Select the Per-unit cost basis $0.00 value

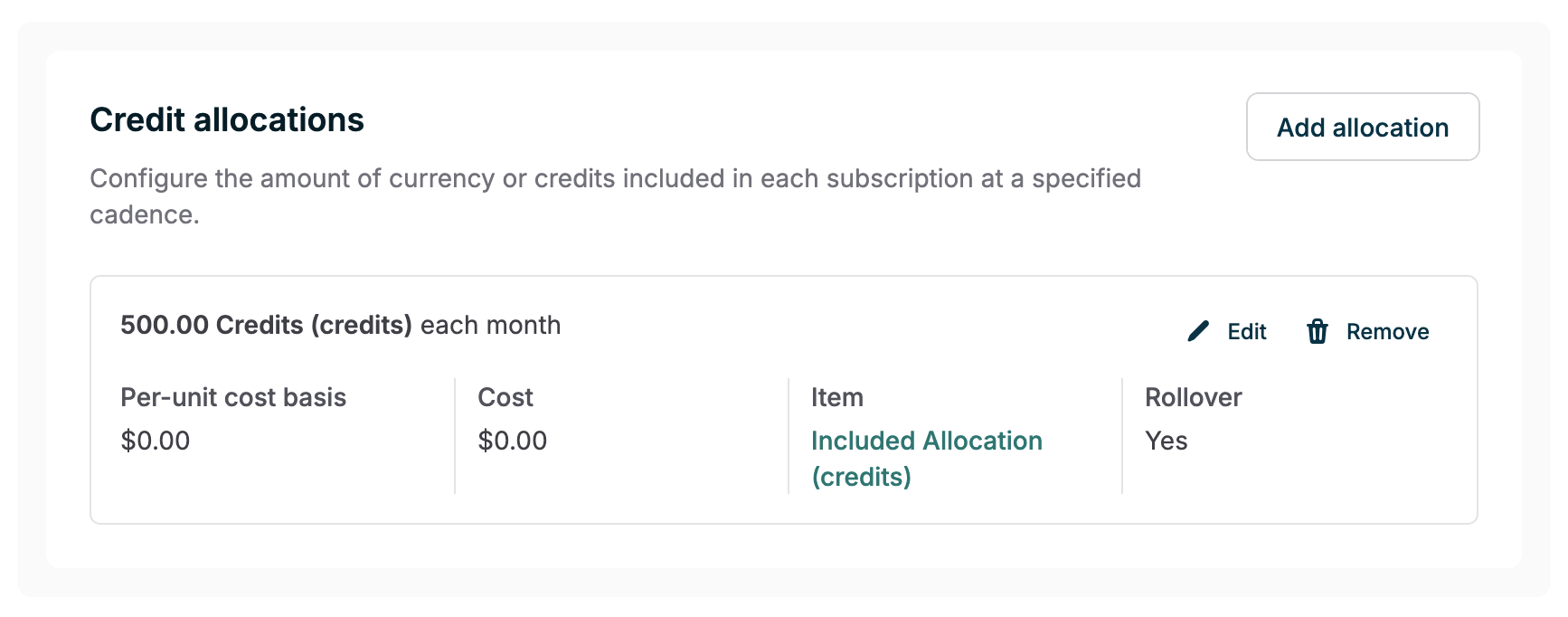[156, 441]
